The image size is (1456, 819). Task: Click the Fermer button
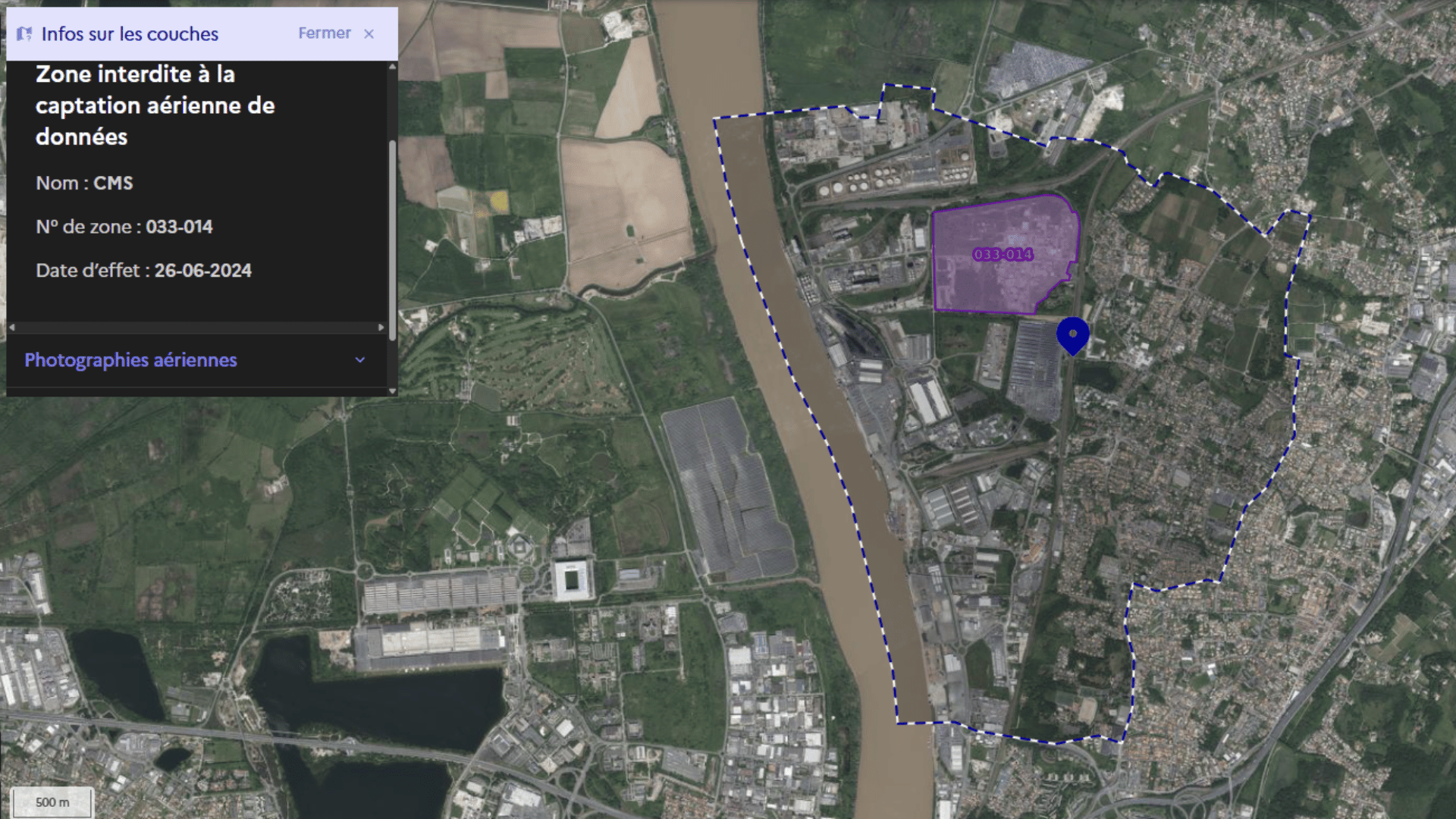click(x=324, y=33)
